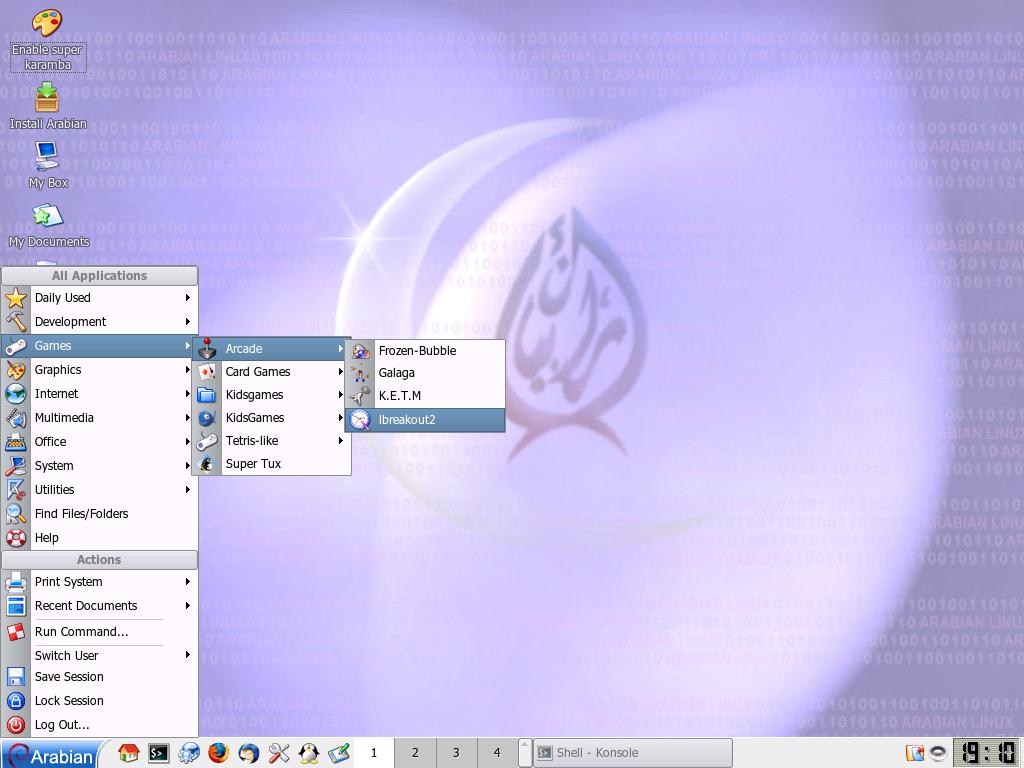Choose Run Command... from the menu
This screenshot has width=1024, height=768.
(x=99, y=632)
